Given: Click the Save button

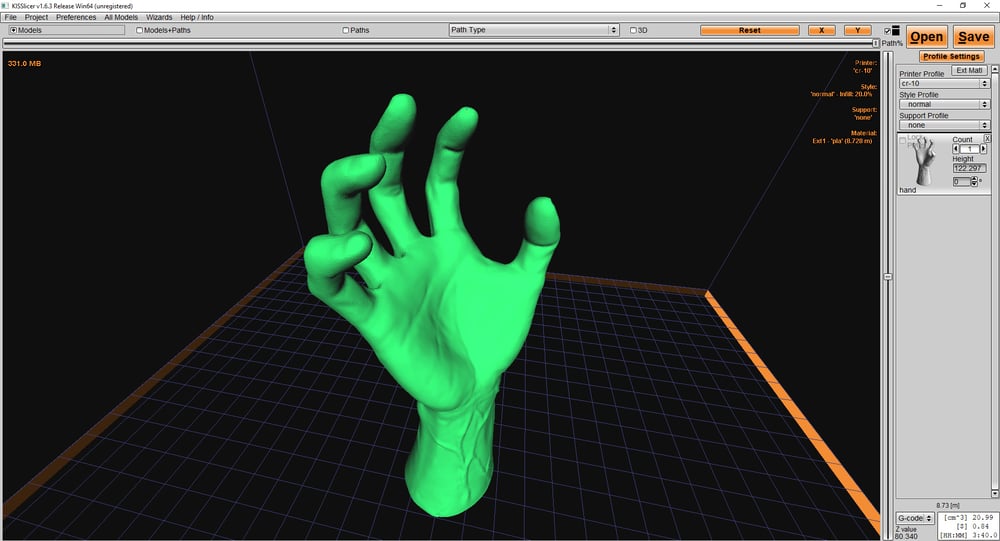Looking at the screenshot, I should click(973, 37).
